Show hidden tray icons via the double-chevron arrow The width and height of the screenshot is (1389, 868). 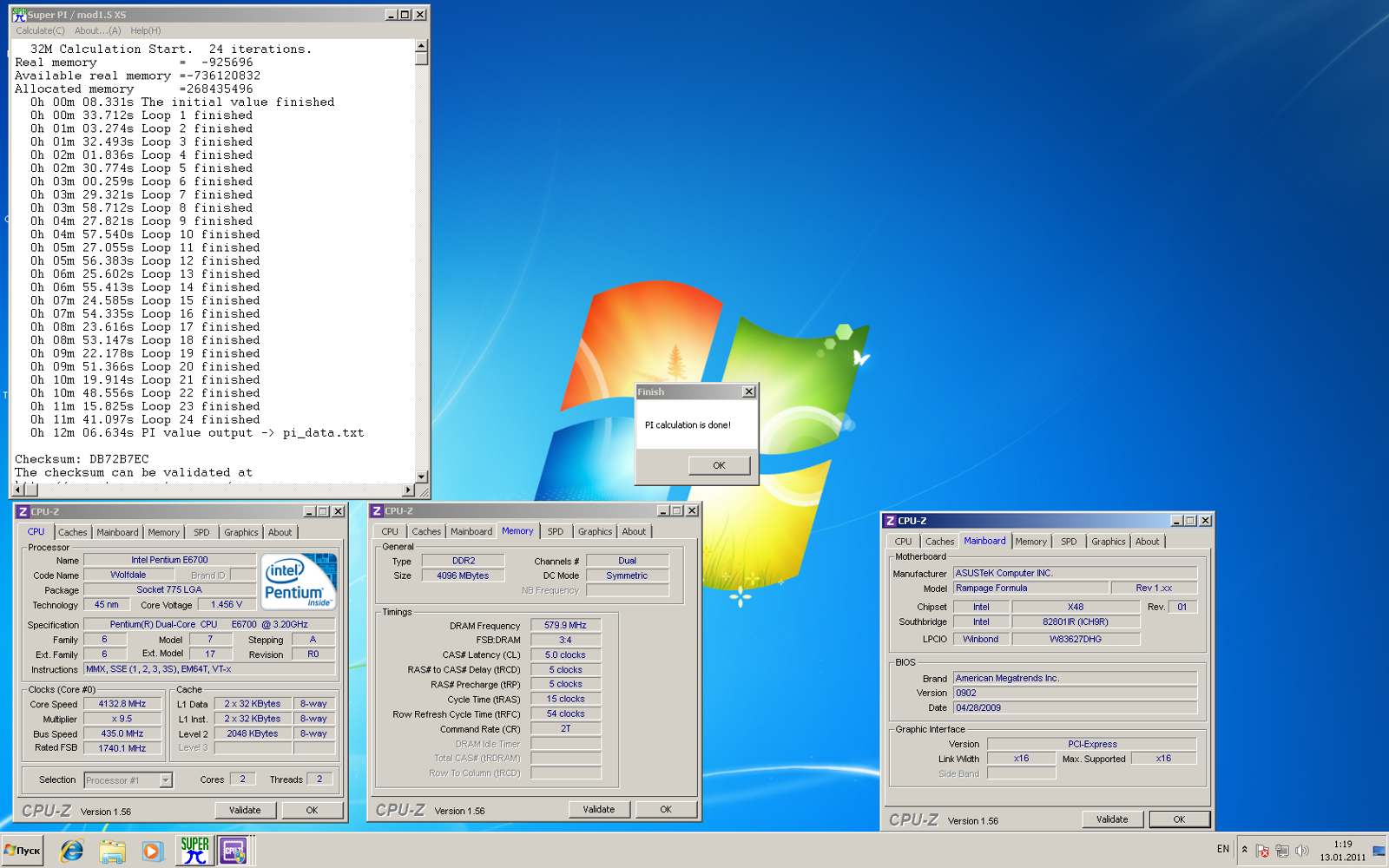click(1244, 850)
